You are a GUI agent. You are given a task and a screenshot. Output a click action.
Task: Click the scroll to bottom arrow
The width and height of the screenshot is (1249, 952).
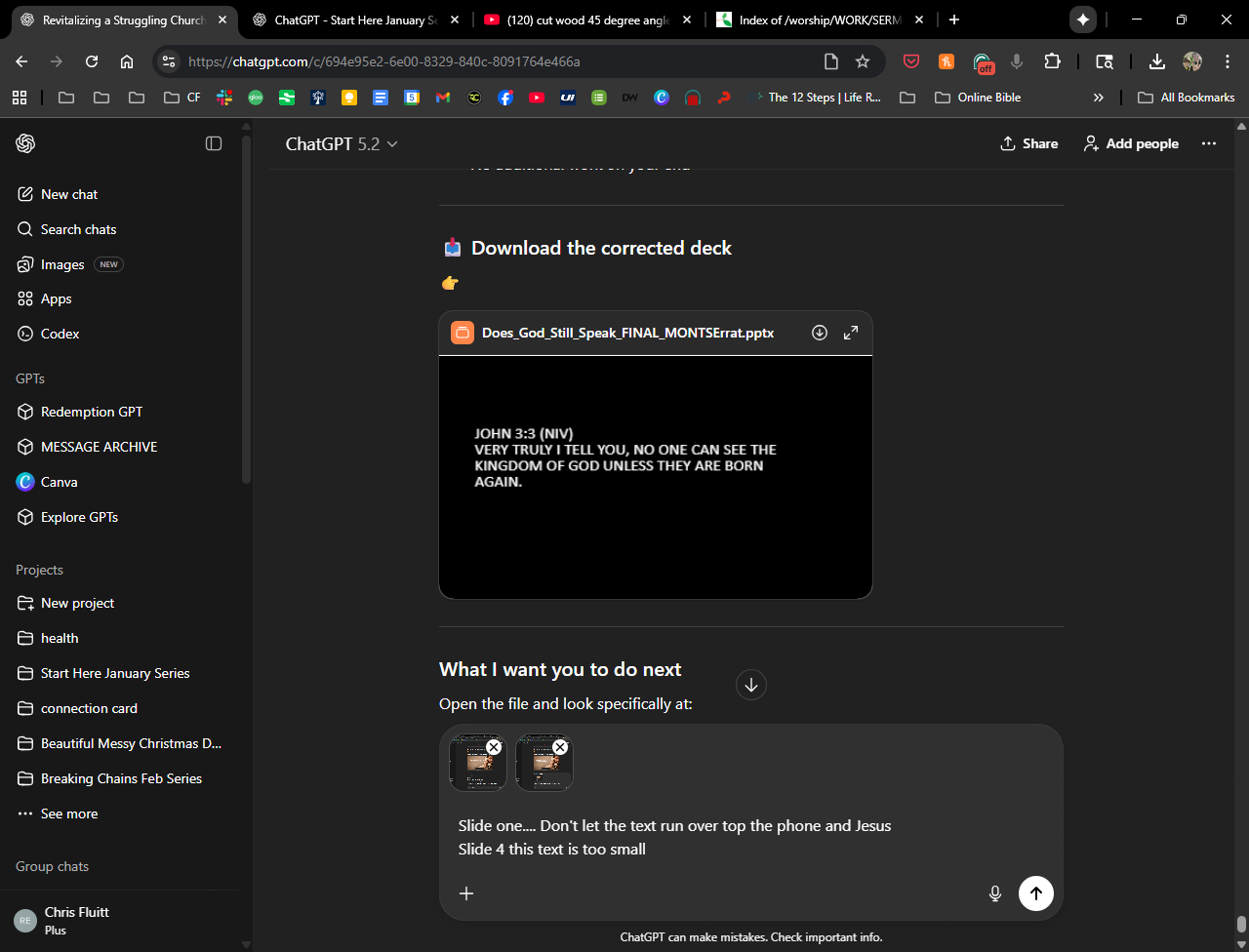750,685
